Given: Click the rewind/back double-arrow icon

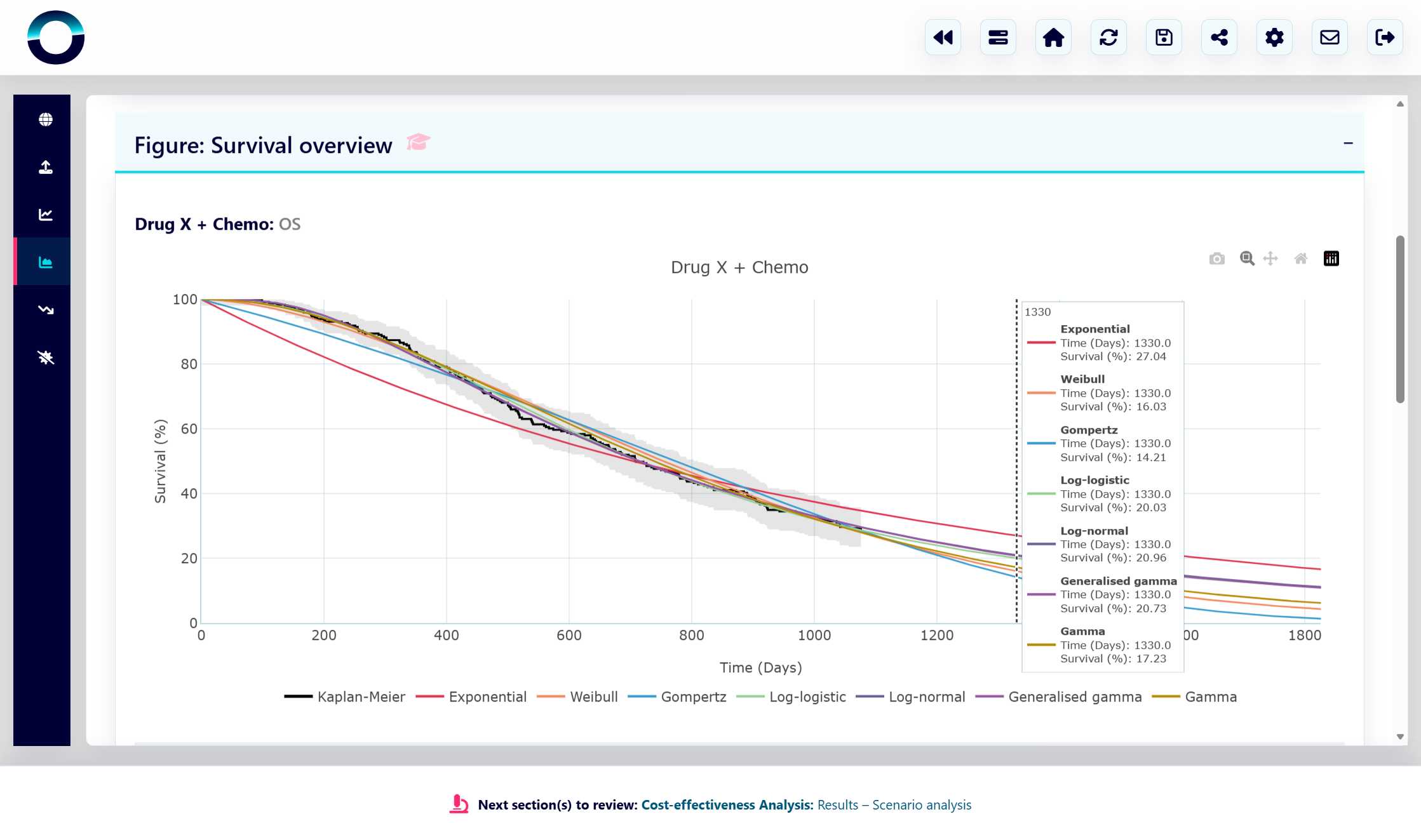Looking at the screenshot, I should (x=943, y=37).
